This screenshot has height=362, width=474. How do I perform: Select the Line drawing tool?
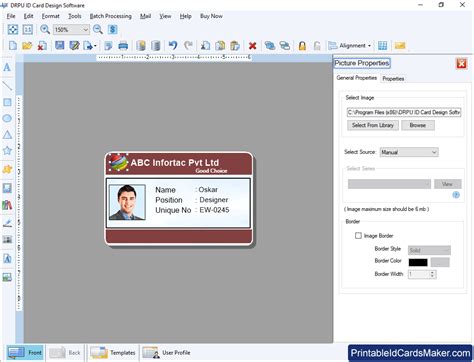tap(7, 86)
